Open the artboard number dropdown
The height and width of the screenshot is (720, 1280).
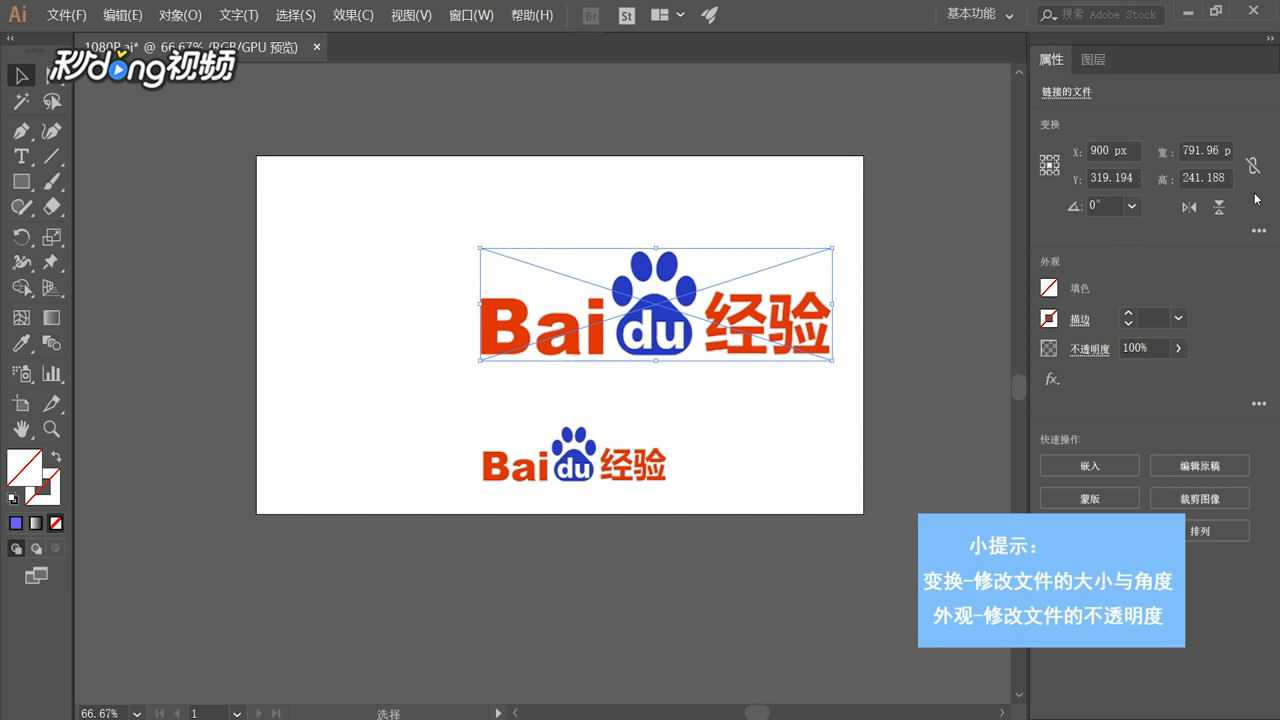(x=237, y=713)
